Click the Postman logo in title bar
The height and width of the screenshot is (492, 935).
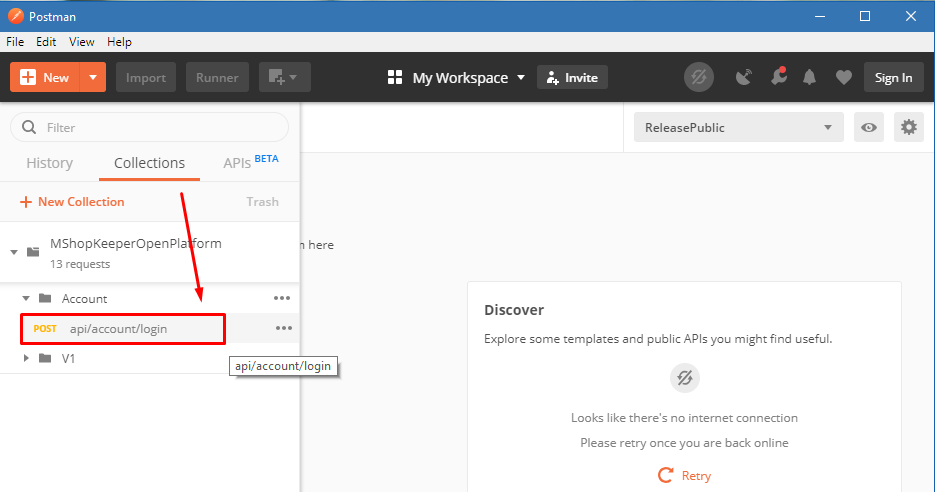(16, 16)
